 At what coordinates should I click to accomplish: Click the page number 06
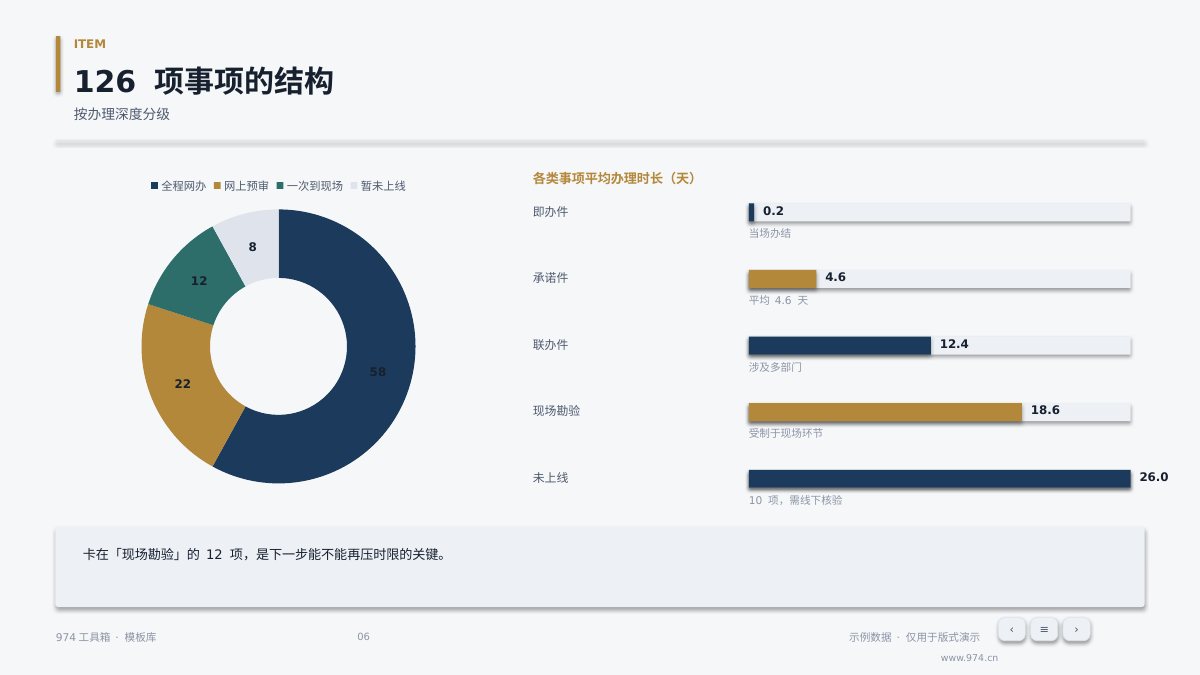363,637
